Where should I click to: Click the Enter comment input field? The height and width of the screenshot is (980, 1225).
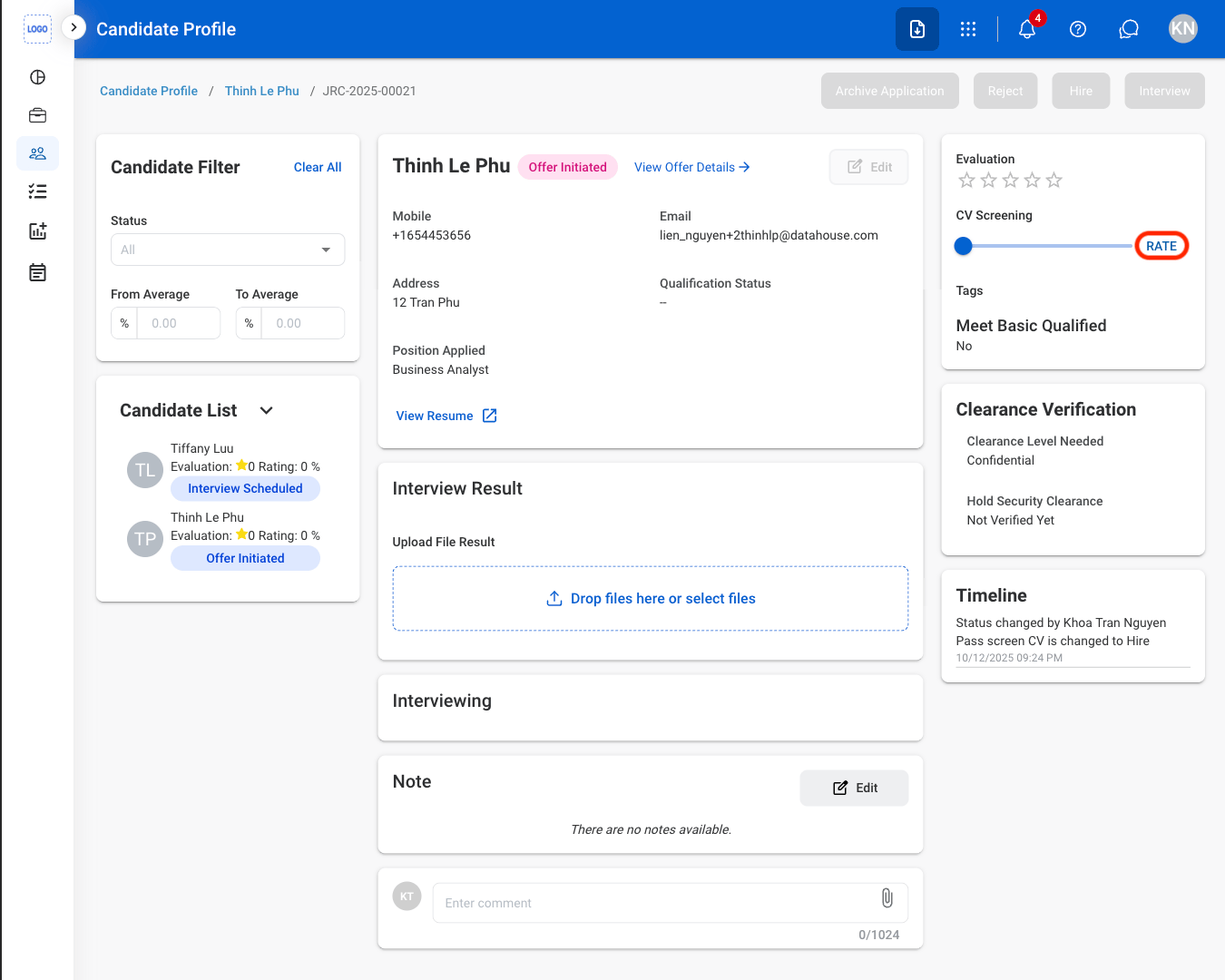655,903
